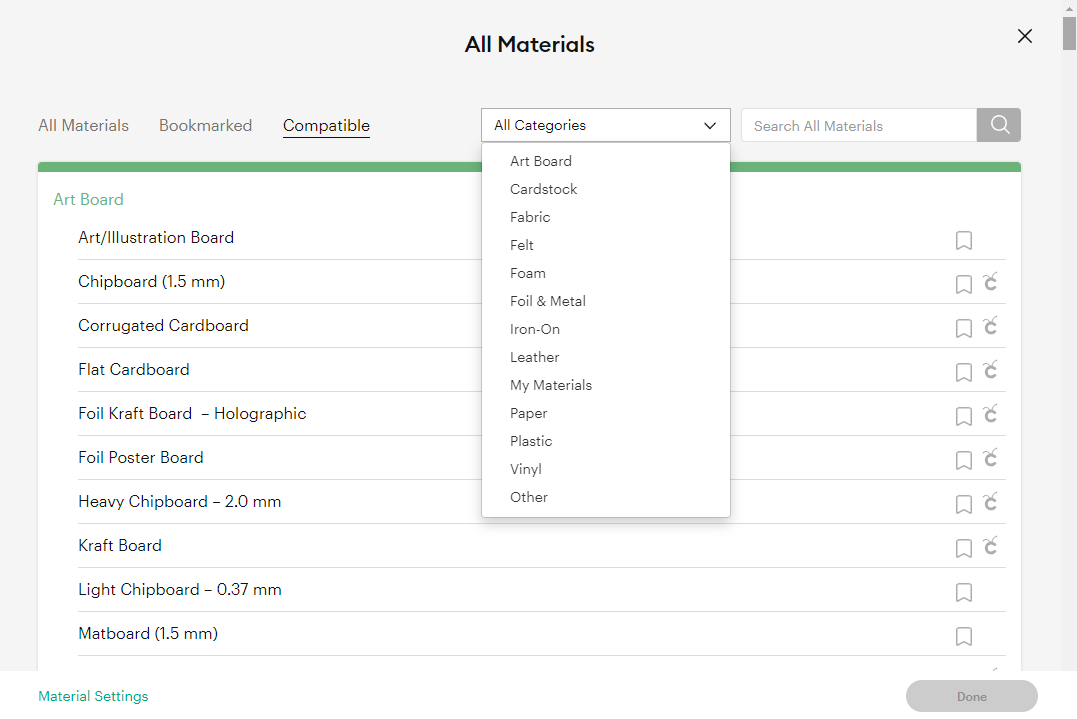Click the search magnifier button
The height and width of the screenshot is (719, 1077).
tap(998, 125)
